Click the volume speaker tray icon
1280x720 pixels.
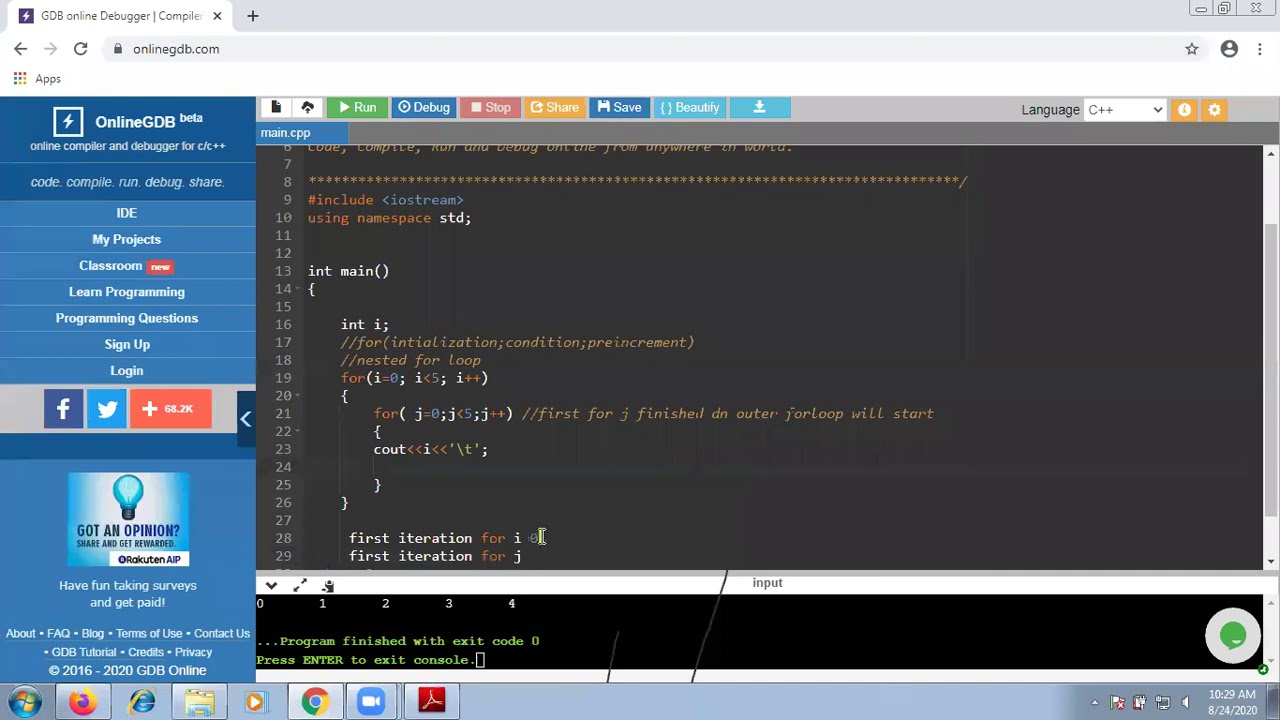[x=1185, y=702]
